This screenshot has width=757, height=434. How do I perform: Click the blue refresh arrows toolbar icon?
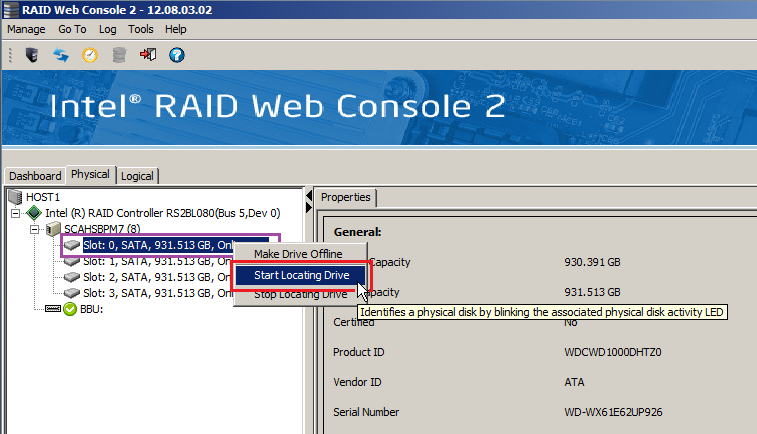tap(61, 55)
